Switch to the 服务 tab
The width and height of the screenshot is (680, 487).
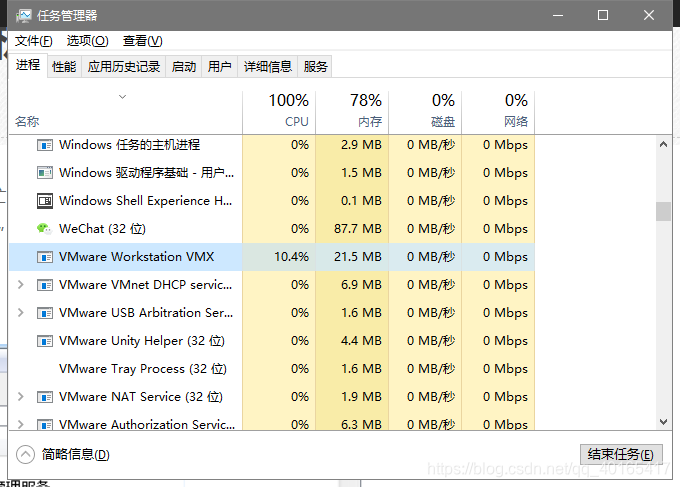coord(315,66)
